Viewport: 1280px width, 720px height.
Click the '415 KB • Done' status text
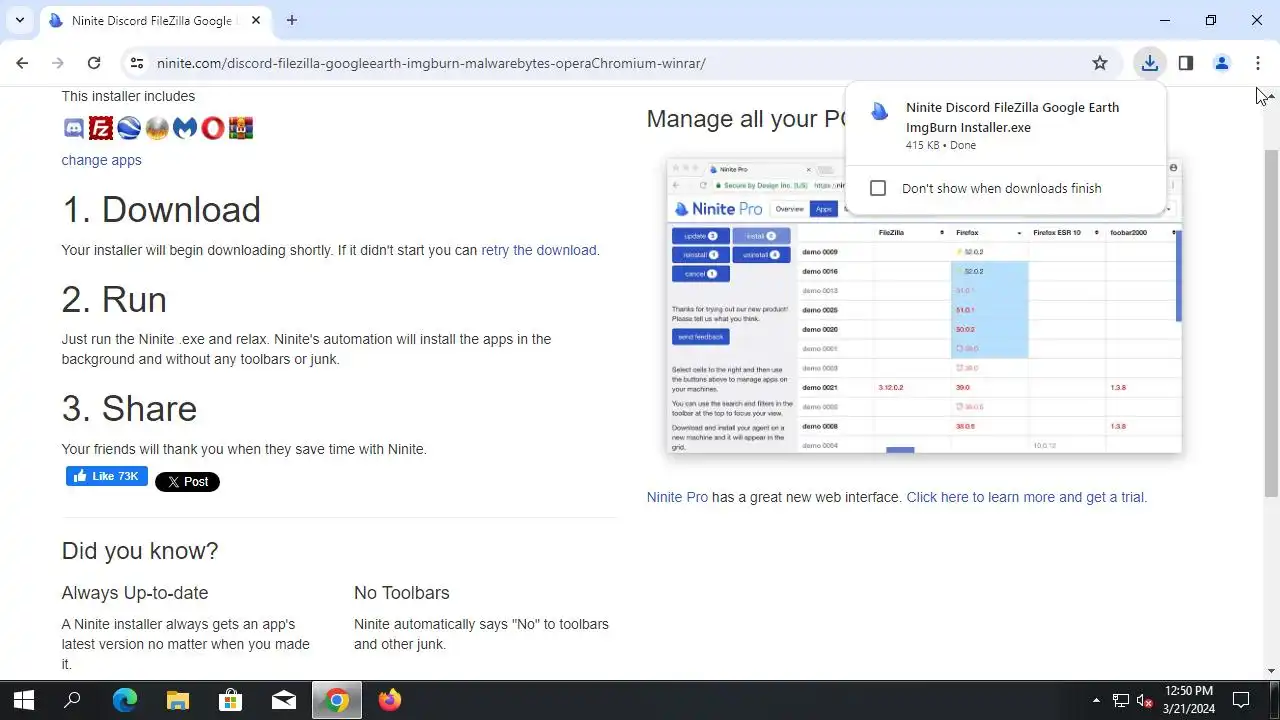tap(941, 145)
